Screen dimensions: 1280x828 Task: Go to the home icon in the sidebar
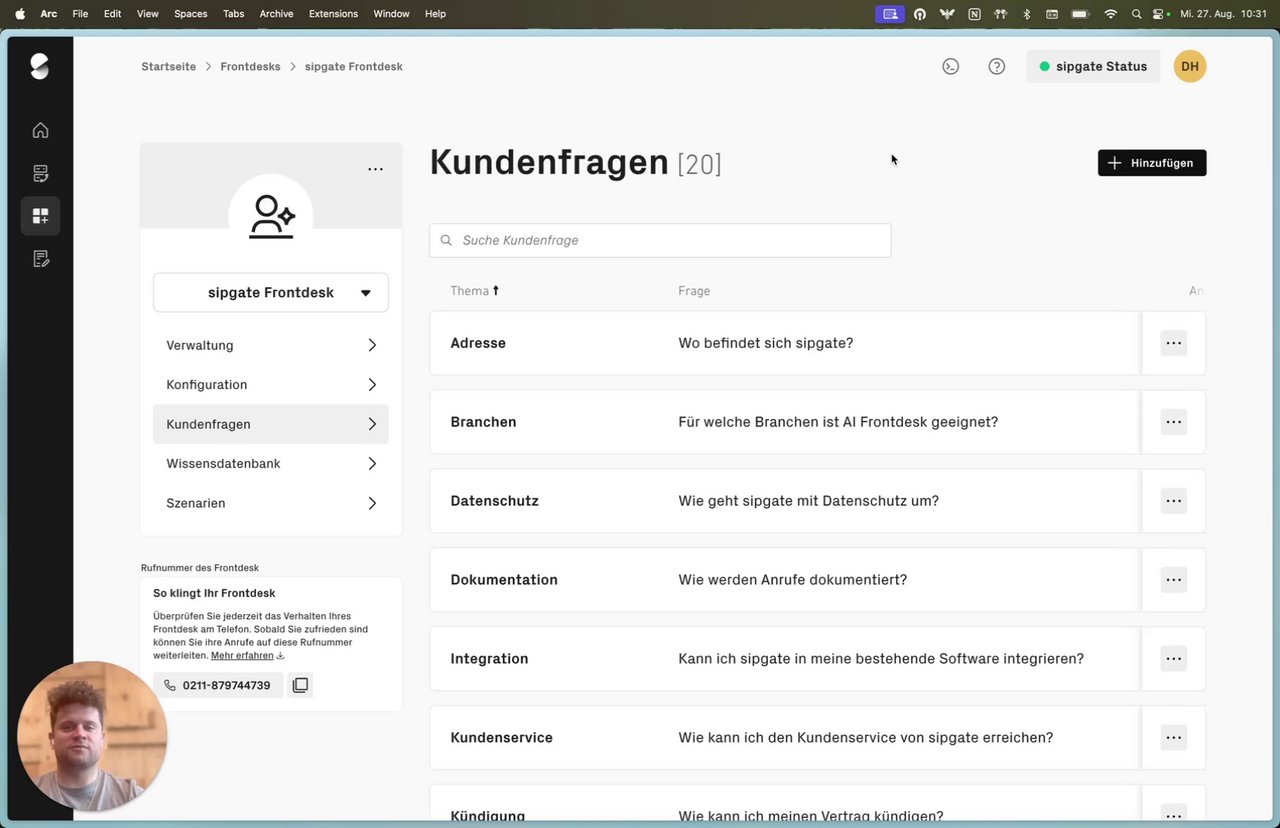[x=40, y=130]
